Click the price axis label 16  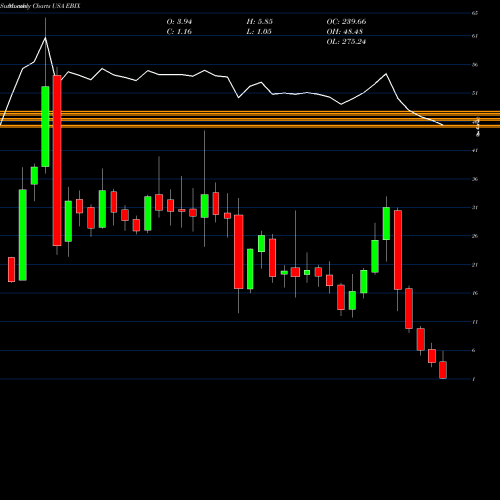475,293
